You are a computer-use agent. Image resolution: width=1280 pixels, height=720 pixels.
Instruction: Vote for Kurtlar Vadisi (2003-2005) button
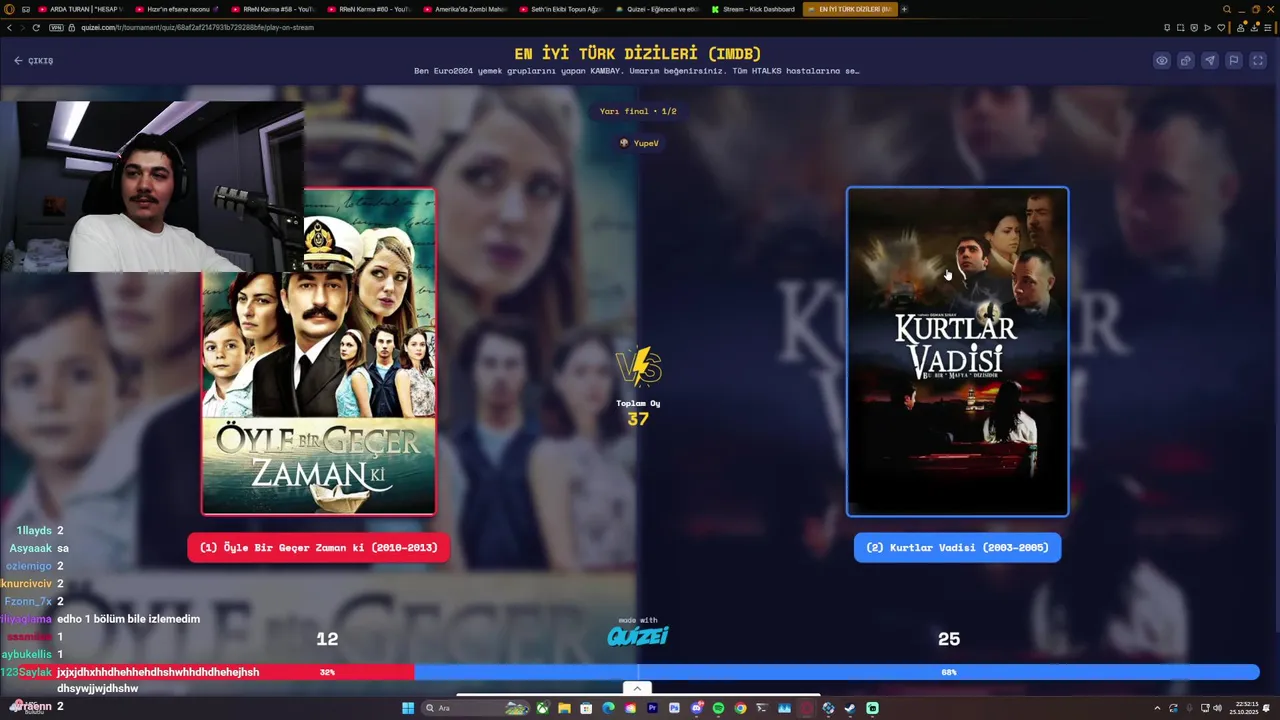957,548
